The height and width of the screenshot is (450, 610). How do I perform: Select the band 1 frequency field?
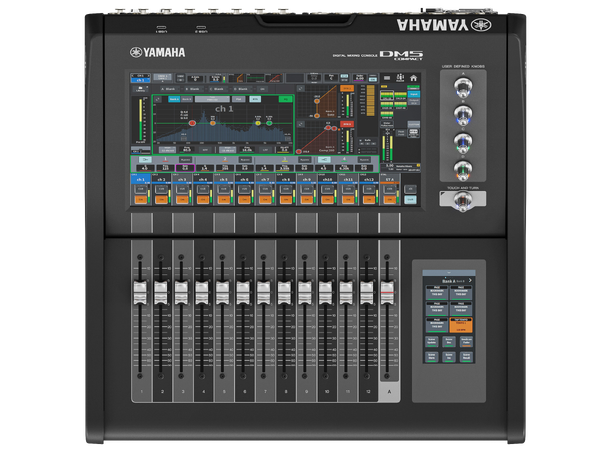pyautogui.click(x=165, y=168)
